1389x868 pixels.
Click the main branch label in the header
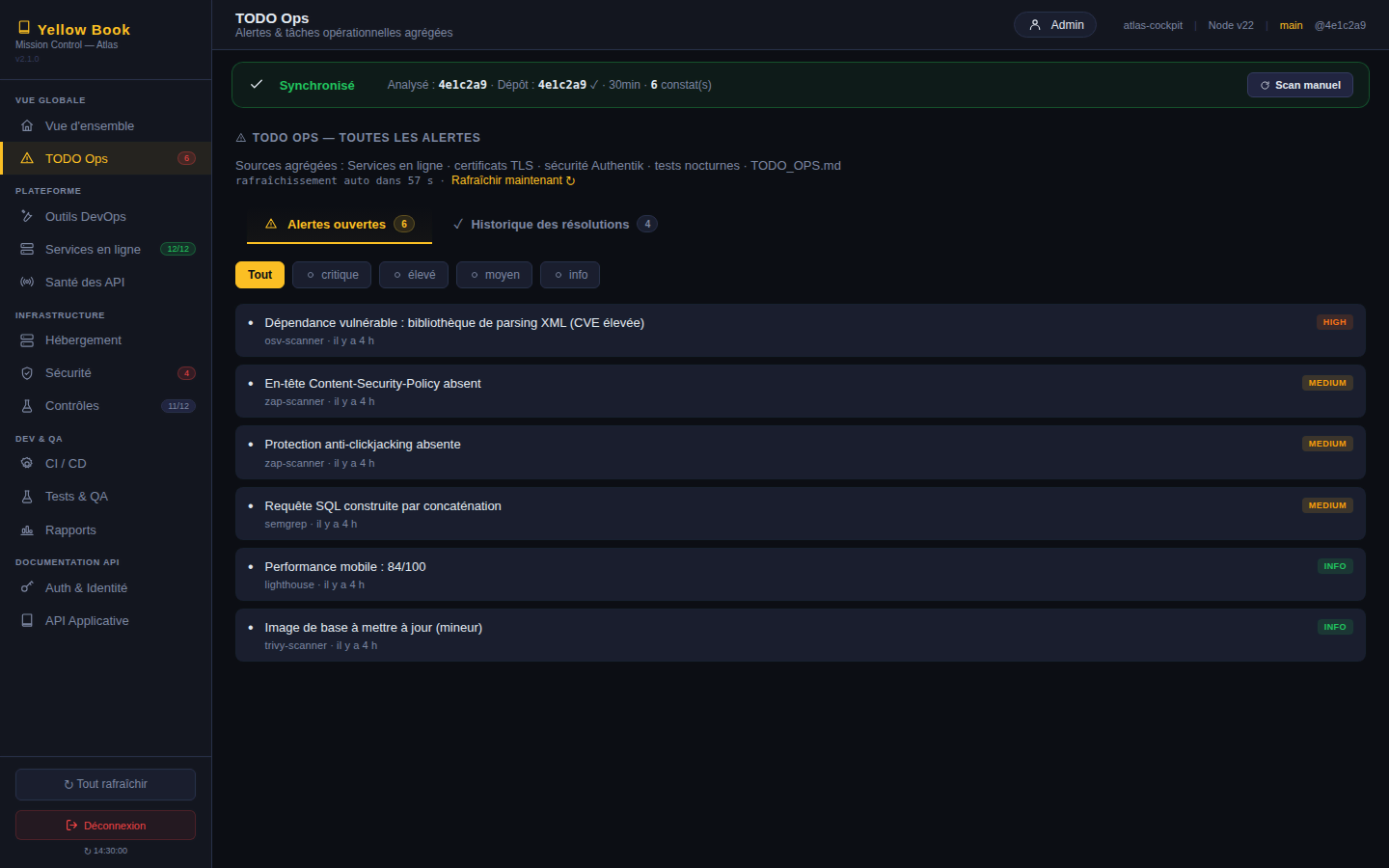(1292, 26)
